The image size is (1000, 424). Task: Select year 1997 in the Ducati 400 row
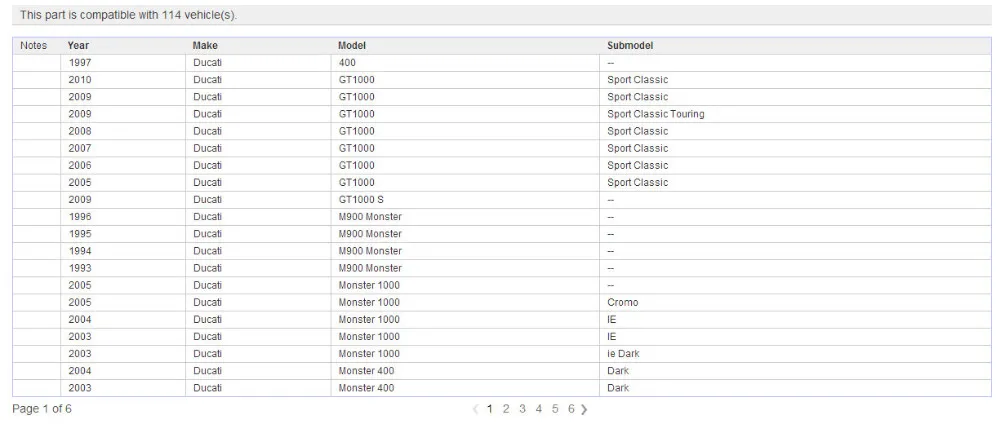pyautogui.click(x=80, y=63)
